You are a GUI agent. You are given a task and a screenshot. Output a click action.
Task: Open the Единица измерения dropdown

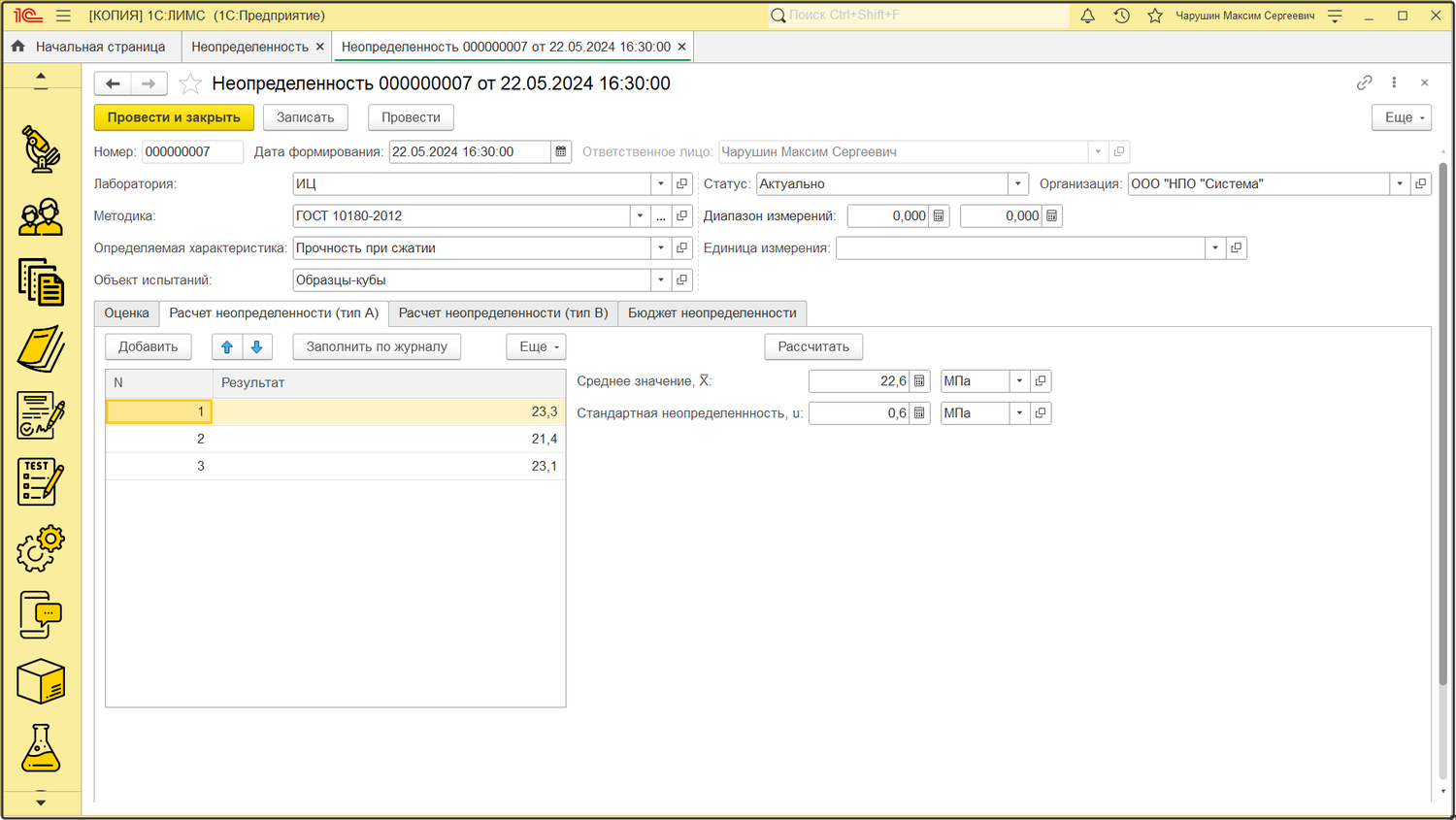pyautogui.click(x=1214, y=247)
